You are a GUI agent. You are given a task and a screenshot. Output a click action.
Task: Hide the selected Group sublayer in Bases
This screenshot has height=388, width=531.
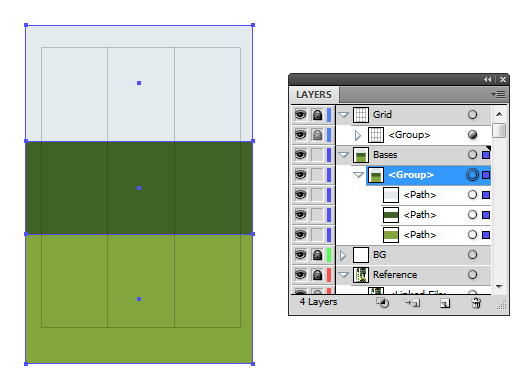point(300,175)
